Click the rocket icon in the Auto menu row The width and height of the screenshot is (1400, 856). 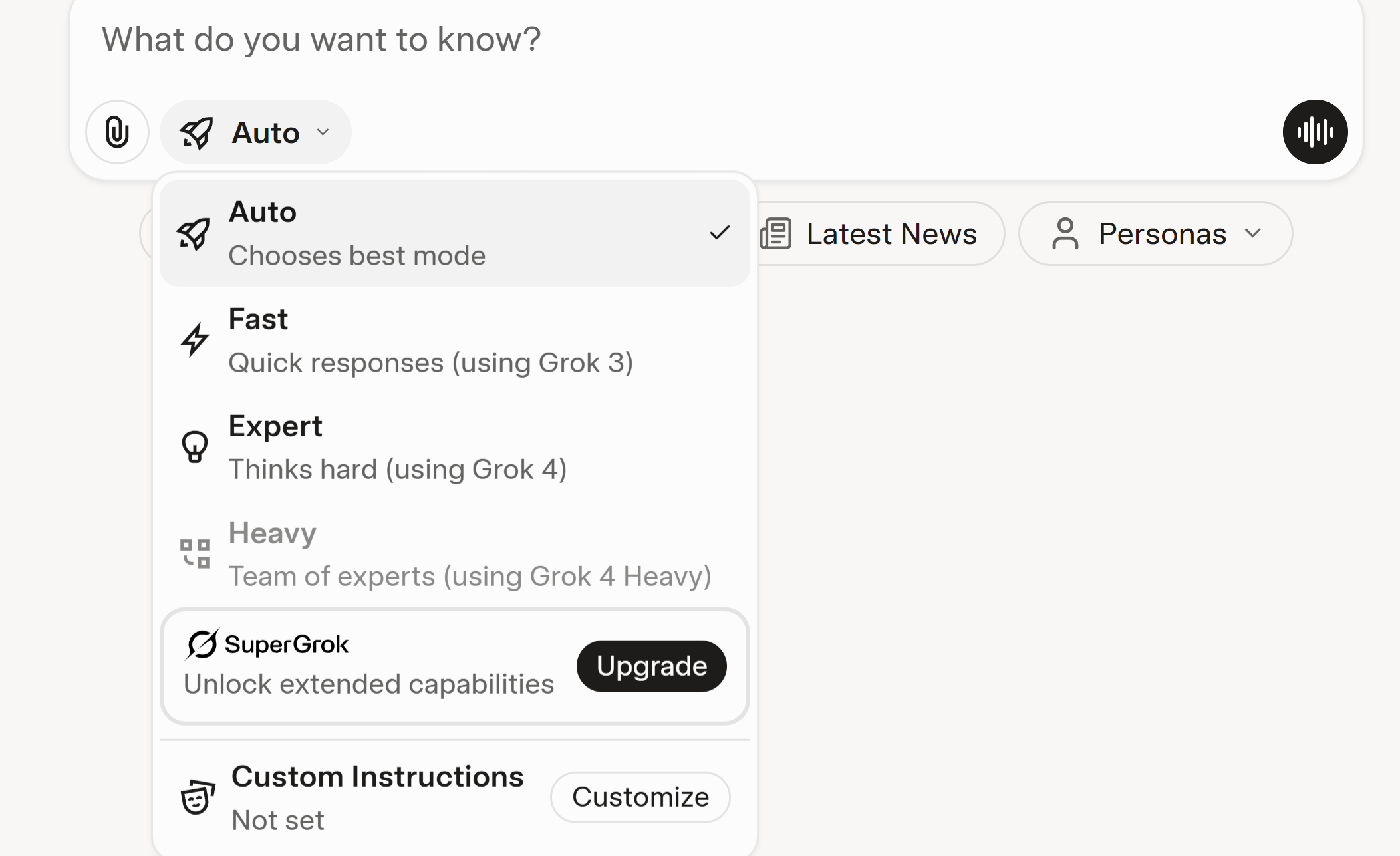pyautogui.click(x=194, y=234)
